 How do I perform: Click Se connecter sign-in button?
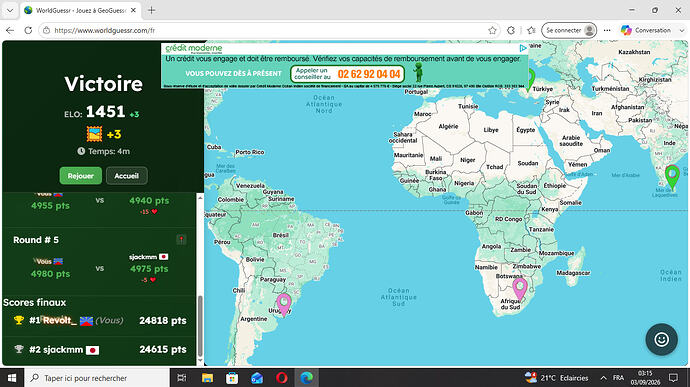[x=569, y=30]
